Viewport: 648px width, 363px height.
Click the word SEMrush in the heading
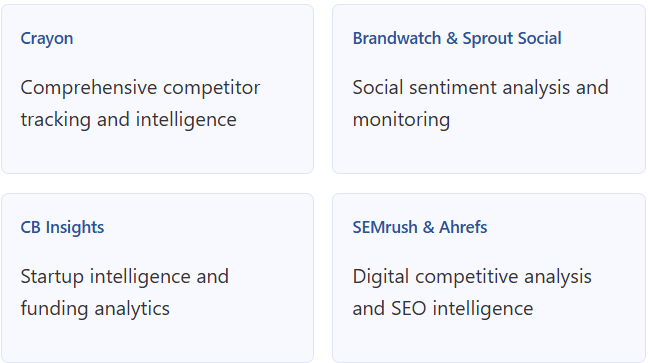385,227
